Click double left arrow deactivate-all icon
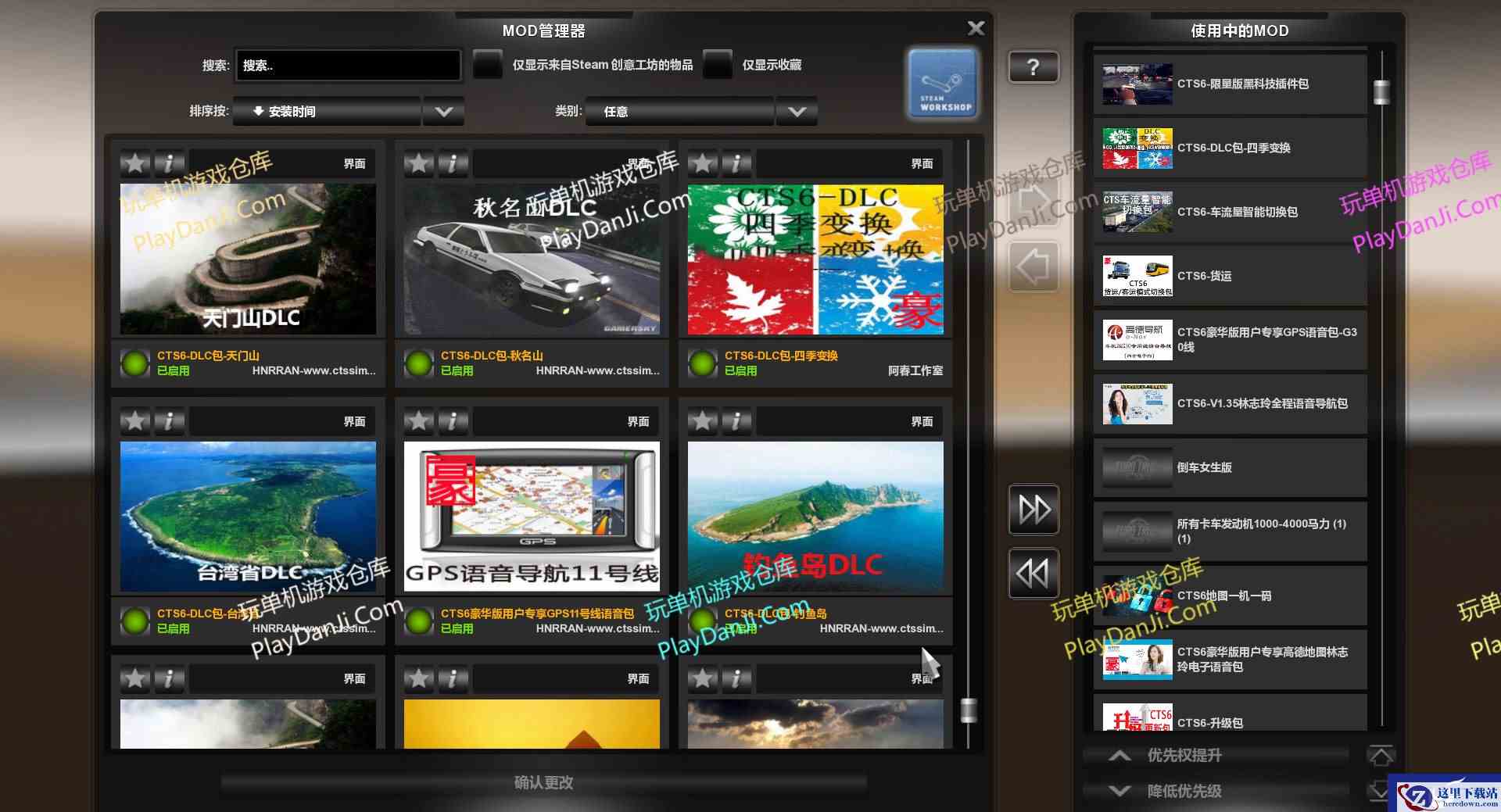1501x812 pixels. coord(1034,574)
